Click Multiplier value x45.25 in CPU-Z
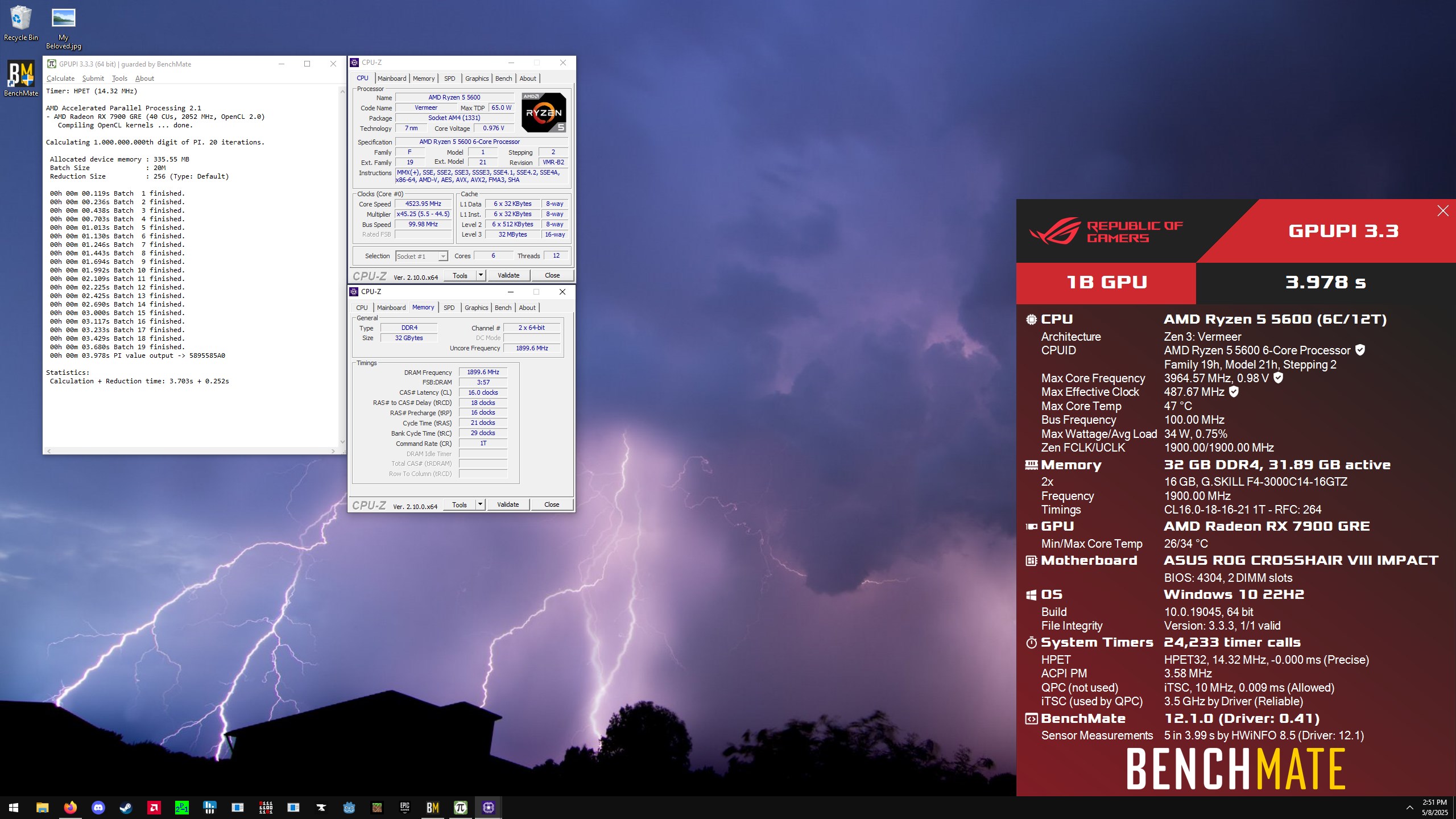Viewport: 1456px width, 819px height. [x=423, y=214]
